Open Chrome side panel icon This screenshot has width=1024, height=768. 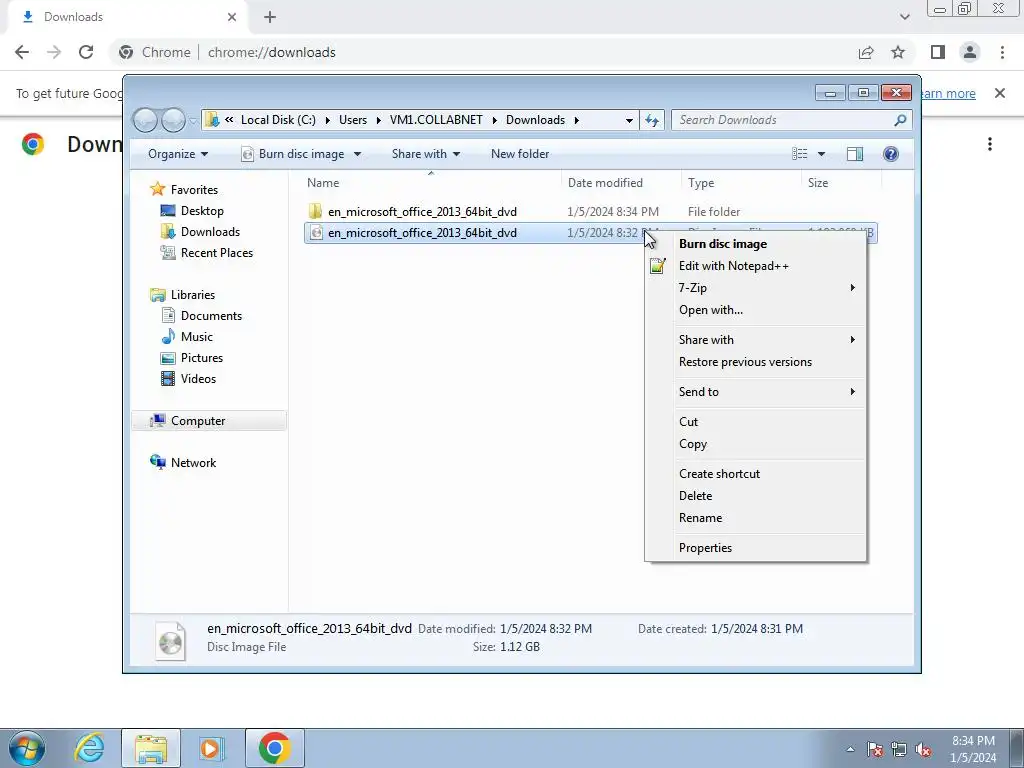pos(938,52)
